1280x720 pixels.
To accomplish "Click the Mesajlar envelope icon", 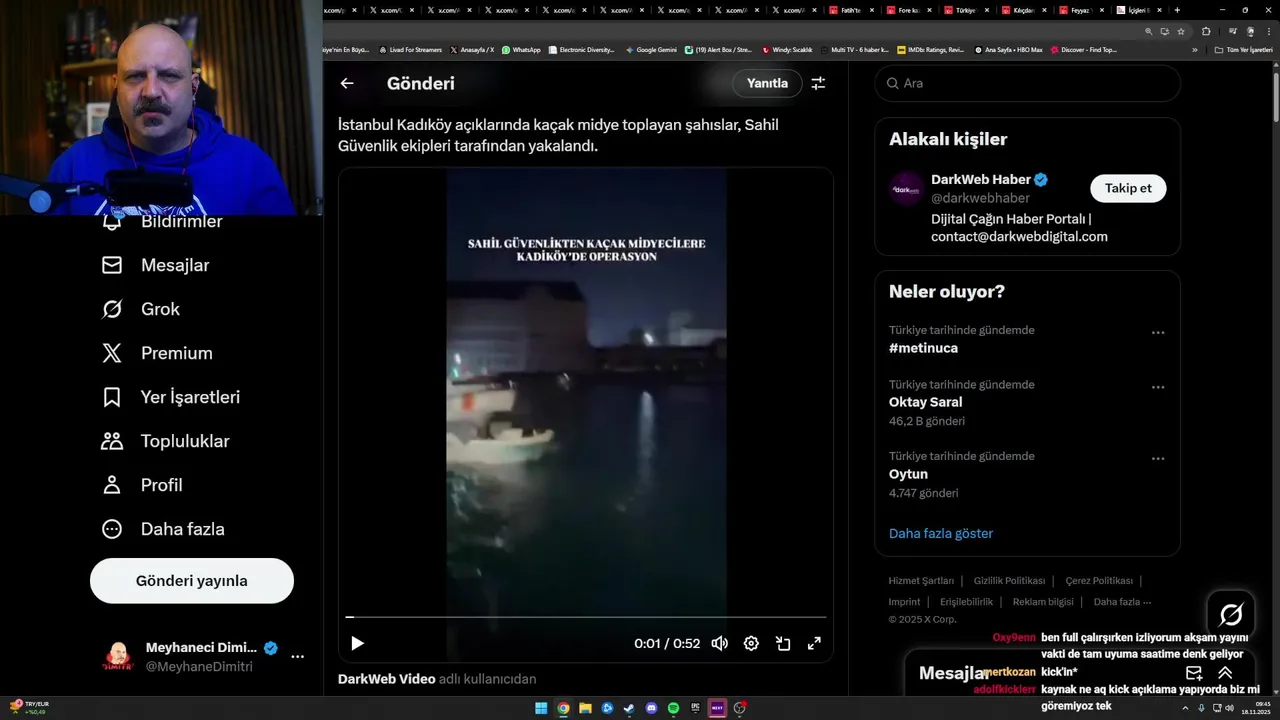I will (112, 265).
